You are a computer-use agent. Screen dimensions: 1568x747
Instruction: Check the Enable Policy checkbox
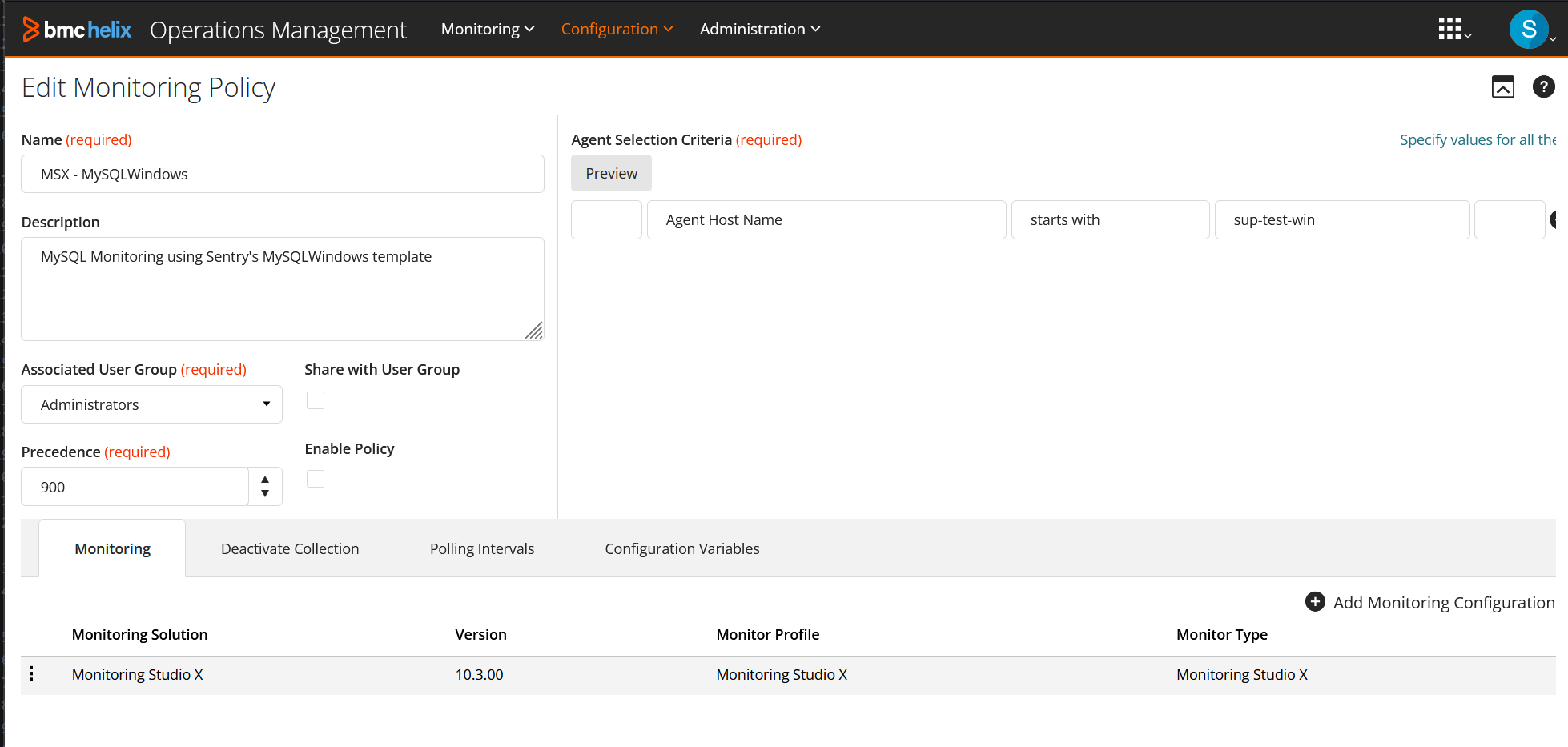coord(316,478)
